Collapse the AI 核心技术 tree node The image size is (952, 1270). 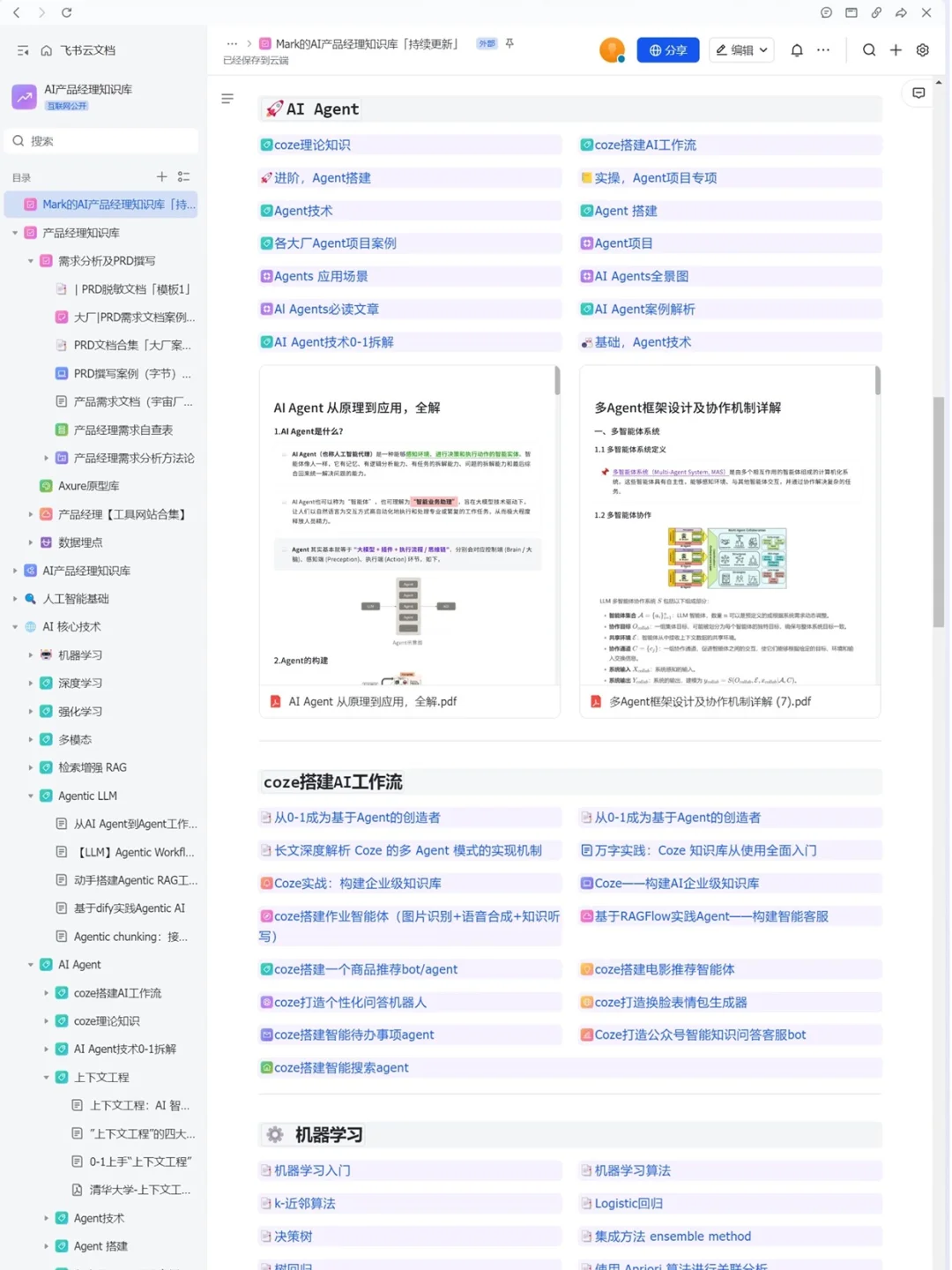point(15,627)
